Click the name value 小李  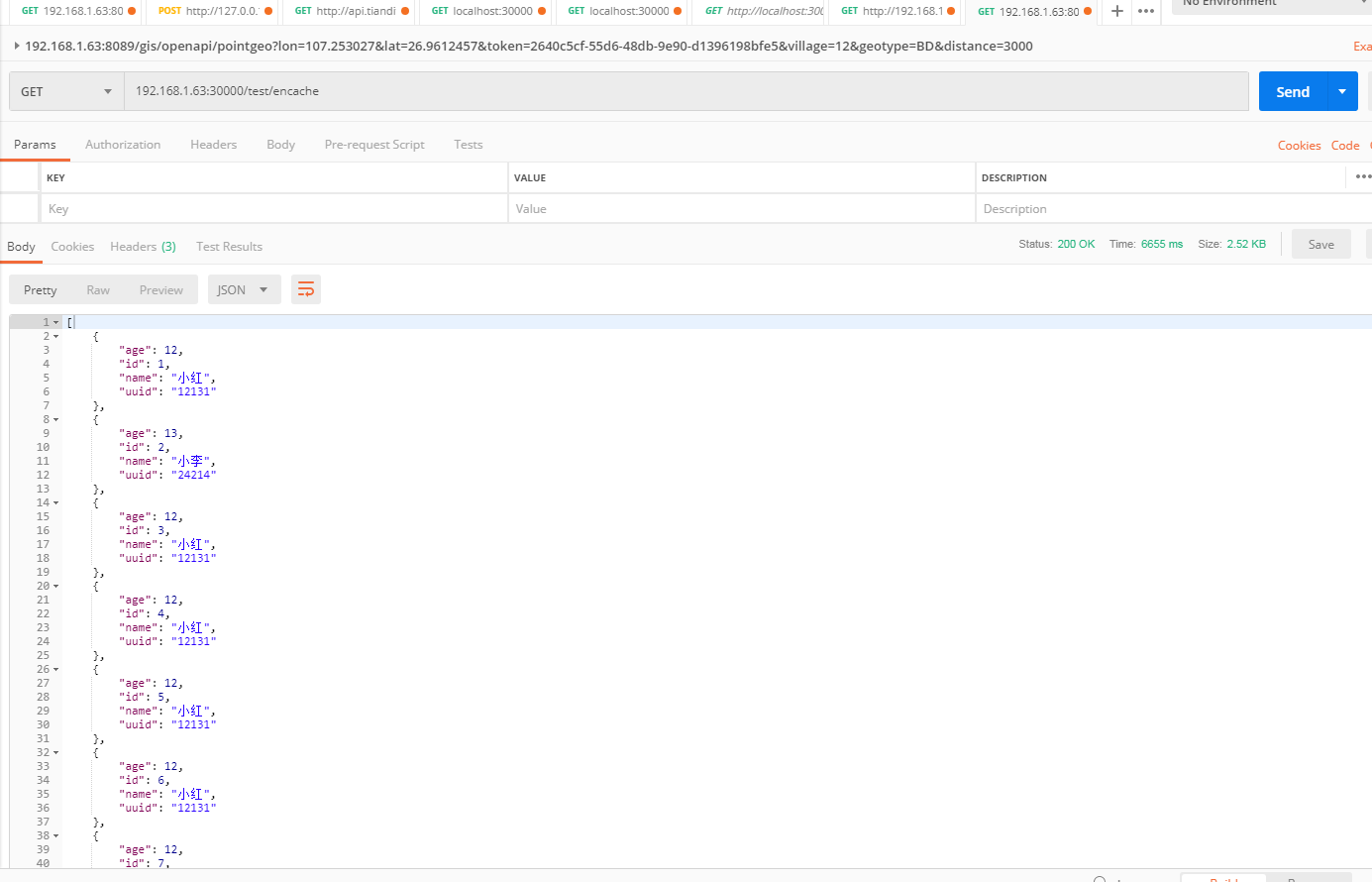click(190, 461)
